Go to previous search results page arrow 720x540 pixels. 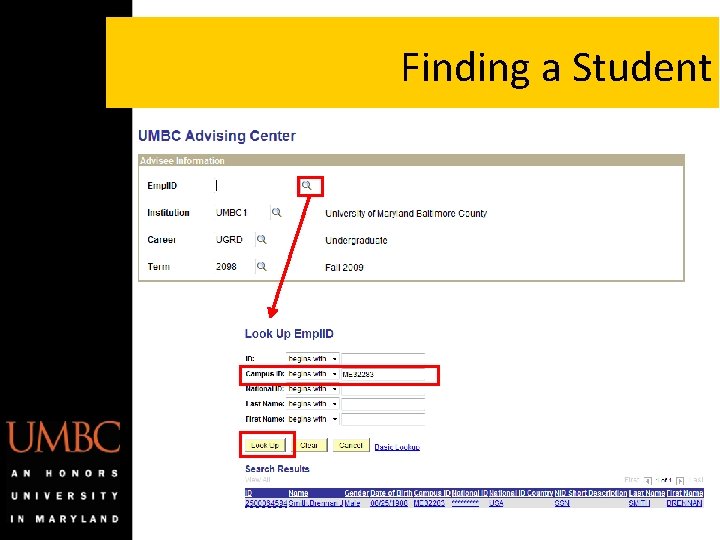point(647,481)
